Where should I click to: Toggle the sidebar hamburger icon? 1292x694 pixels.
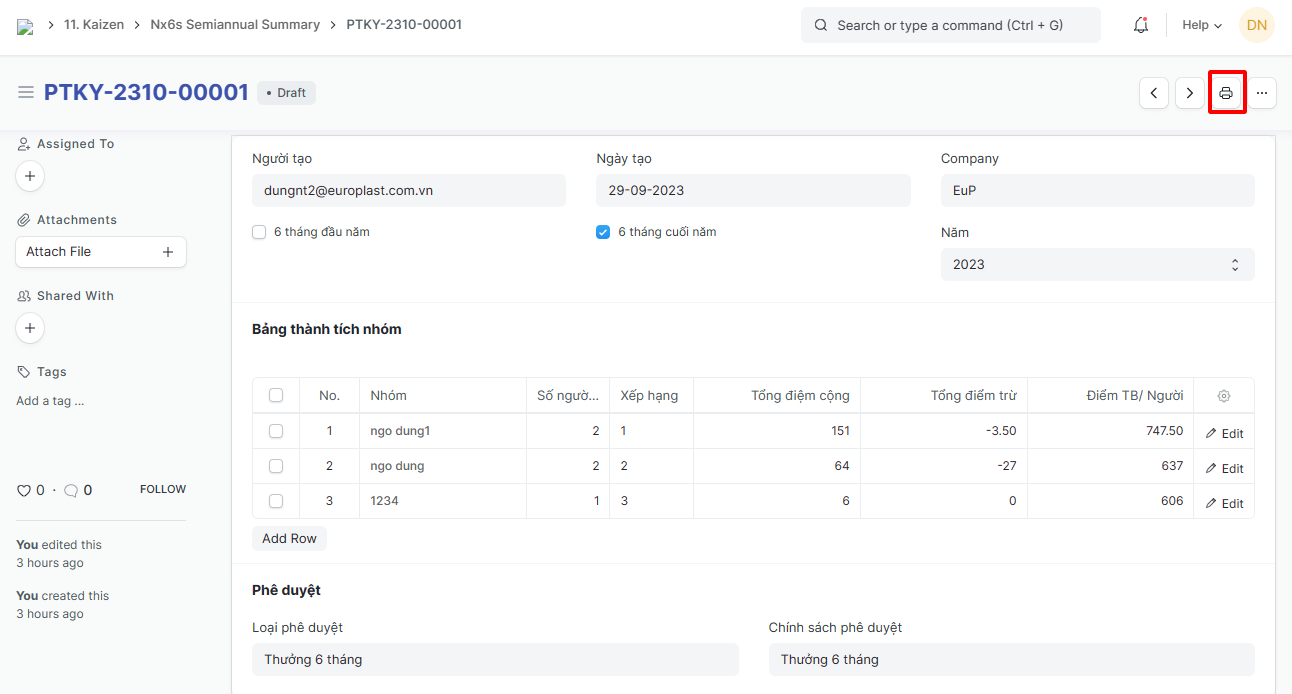coord(26,92)
